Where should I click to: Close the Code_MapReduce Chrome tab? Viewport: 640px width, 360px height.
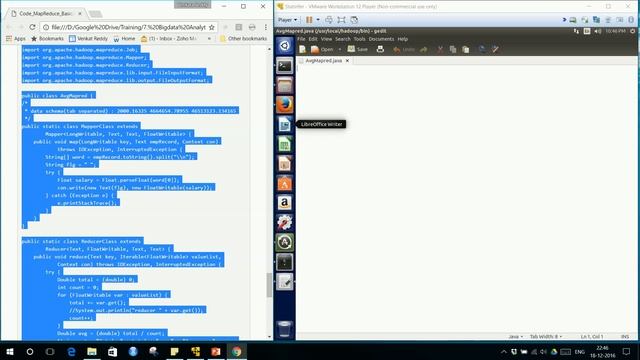(x=80, y=13)
